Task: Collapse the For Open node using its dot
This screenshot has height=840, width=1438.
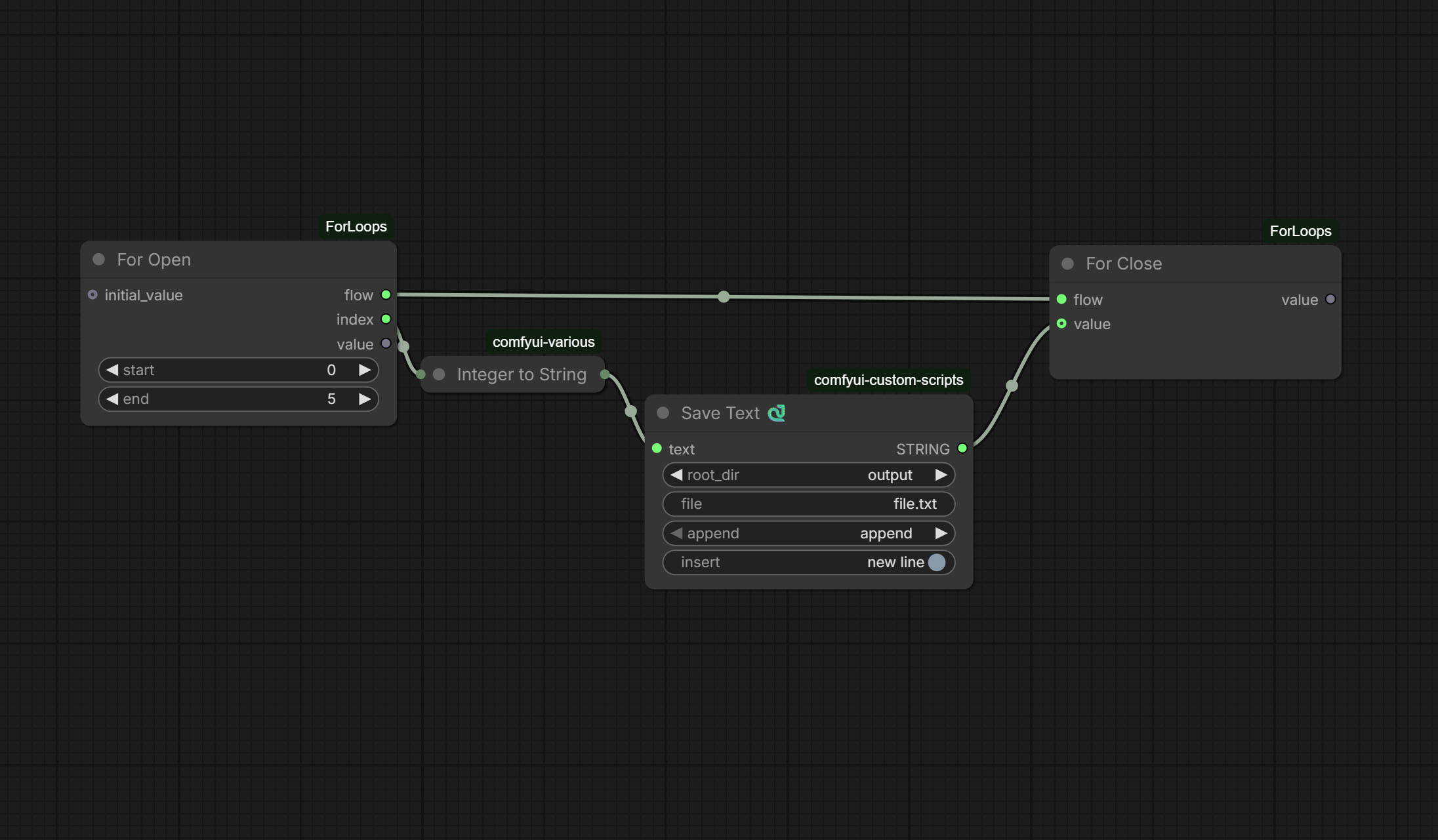Action: (x=99, y=260)
